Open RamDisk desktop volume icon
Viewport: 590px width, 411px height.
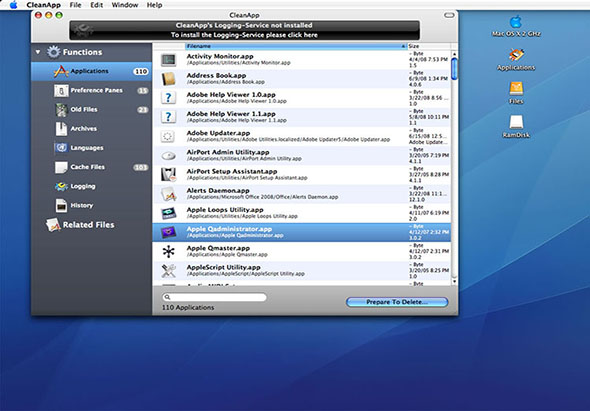[516, 122]
